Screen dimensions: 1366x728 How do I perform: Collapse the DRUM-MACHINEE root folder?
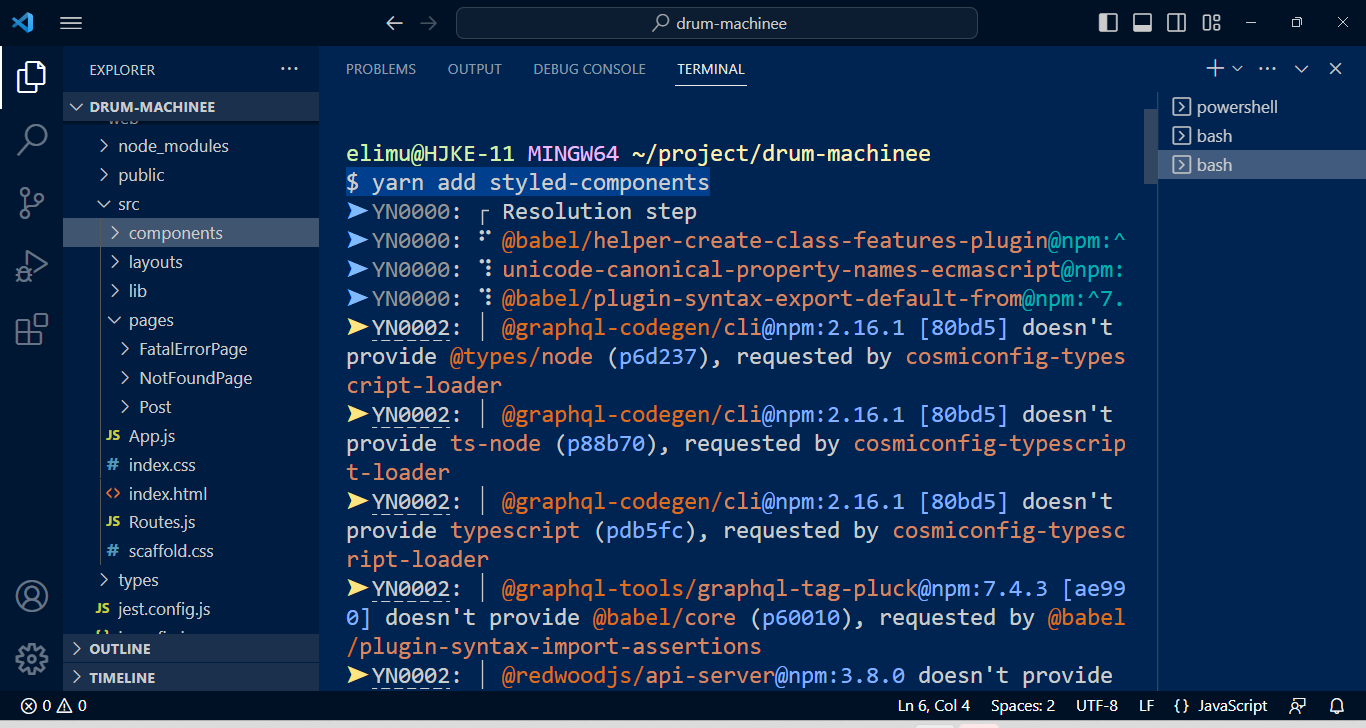click(191, 107)
